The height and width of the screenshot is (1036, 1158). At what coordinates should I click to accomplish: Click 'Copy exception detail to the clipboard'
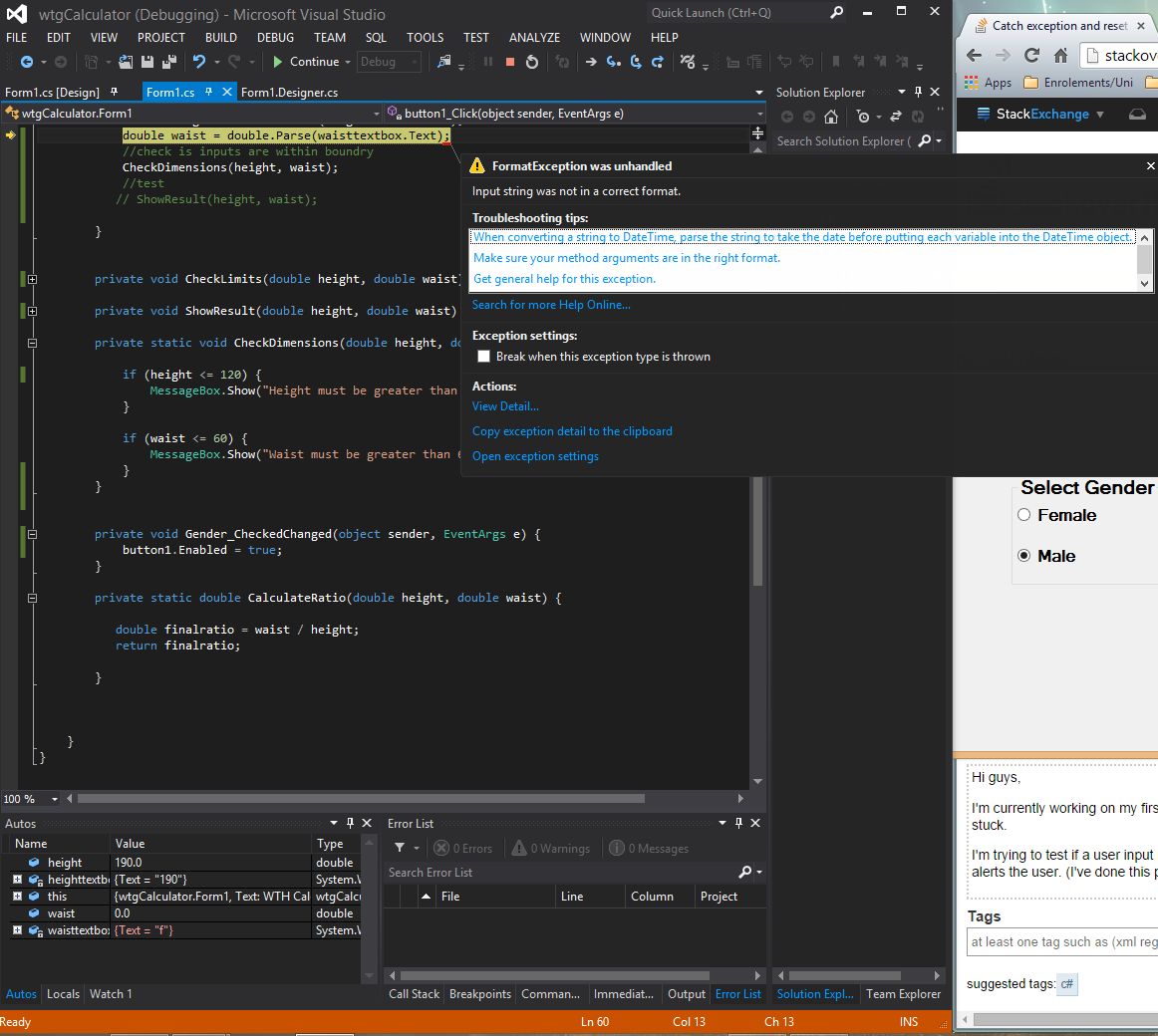coord(572,431)
